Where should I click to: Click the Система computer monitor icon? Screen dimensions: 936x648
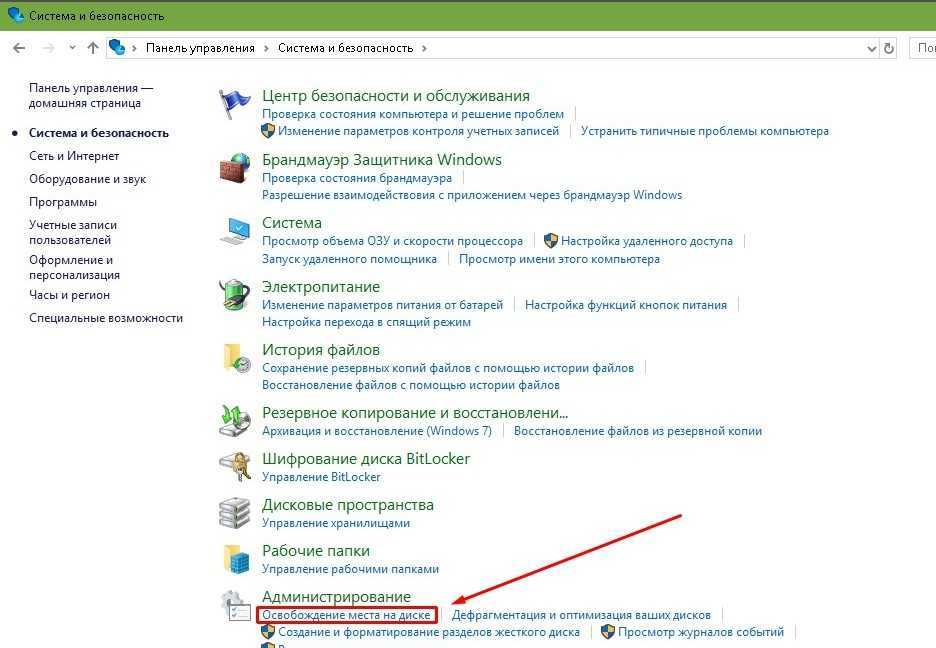[235, 231]
